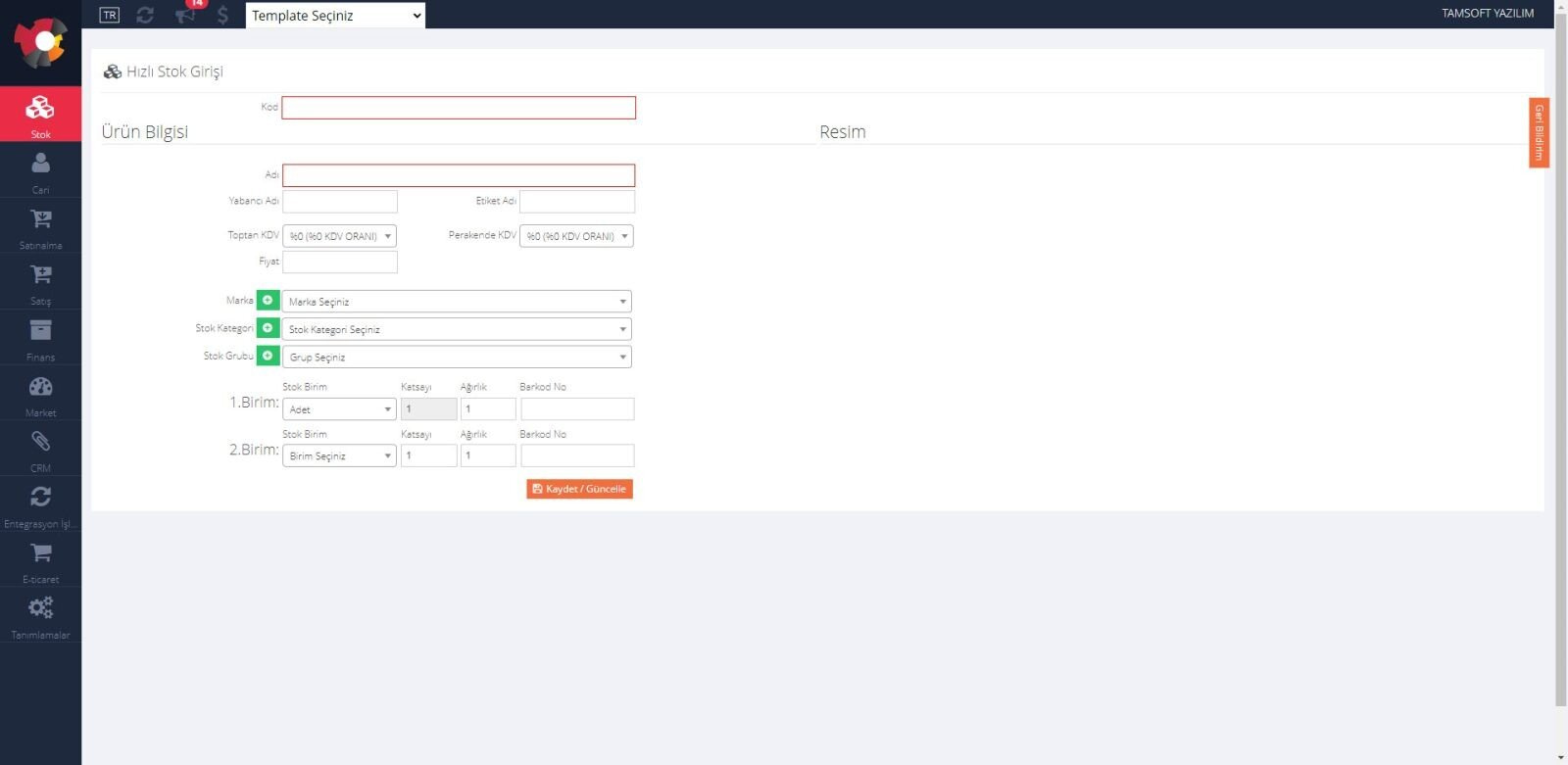
Task: Open the Grup Seçiniz dropdown
Action: (x=457, y=357)
